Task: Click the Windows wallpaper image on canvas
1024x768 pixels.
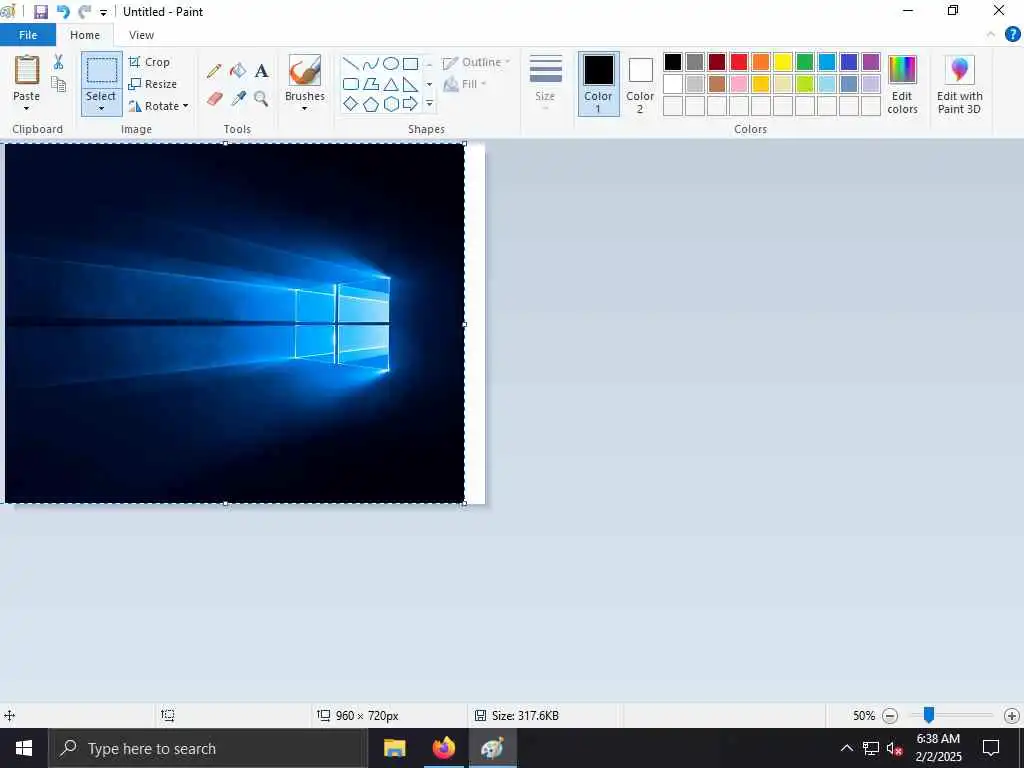Action: (234, 323)
